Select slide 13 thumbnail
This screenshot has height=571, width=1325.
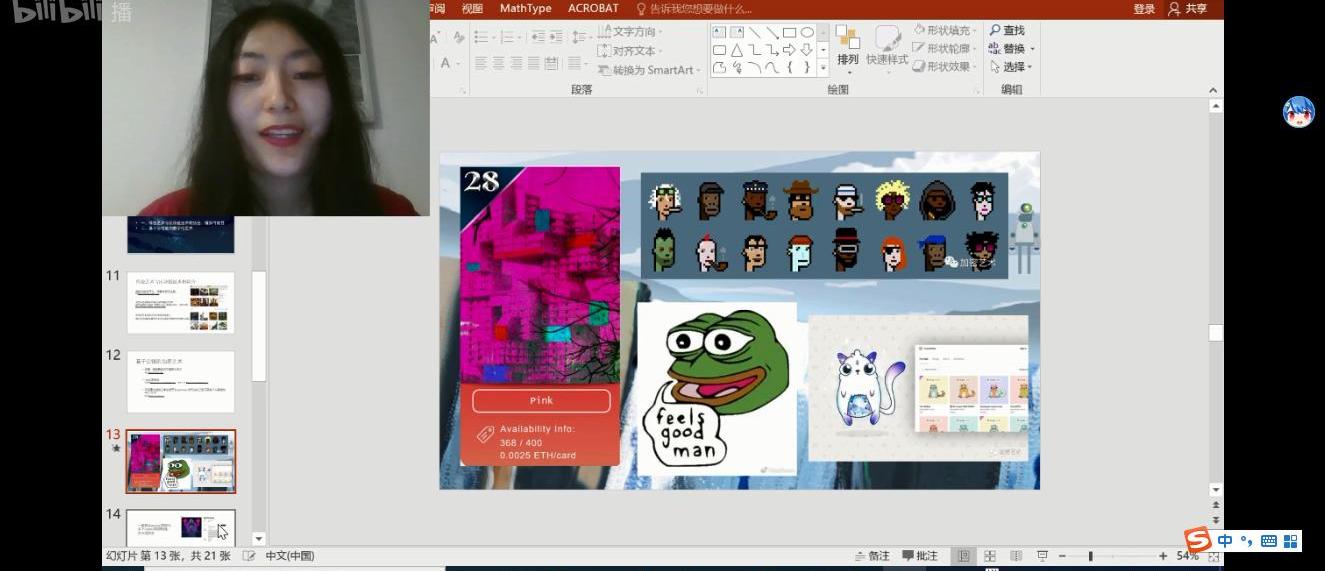point(181,461)
